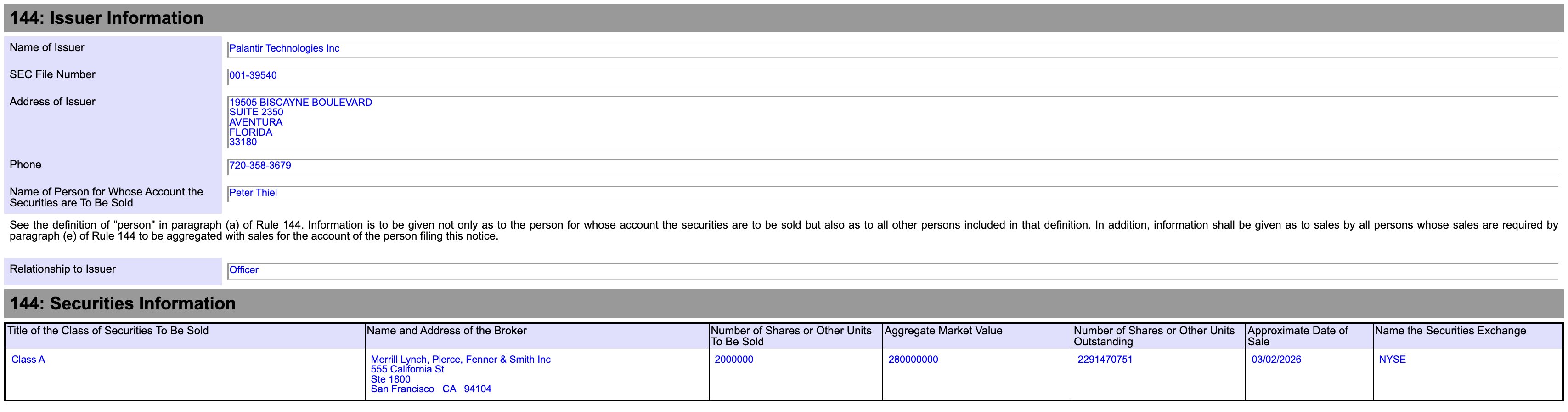This screenshot has width=1568, height=412.
Task: Click the San Francisco CA 94104 address line
Action: (430, 389)
